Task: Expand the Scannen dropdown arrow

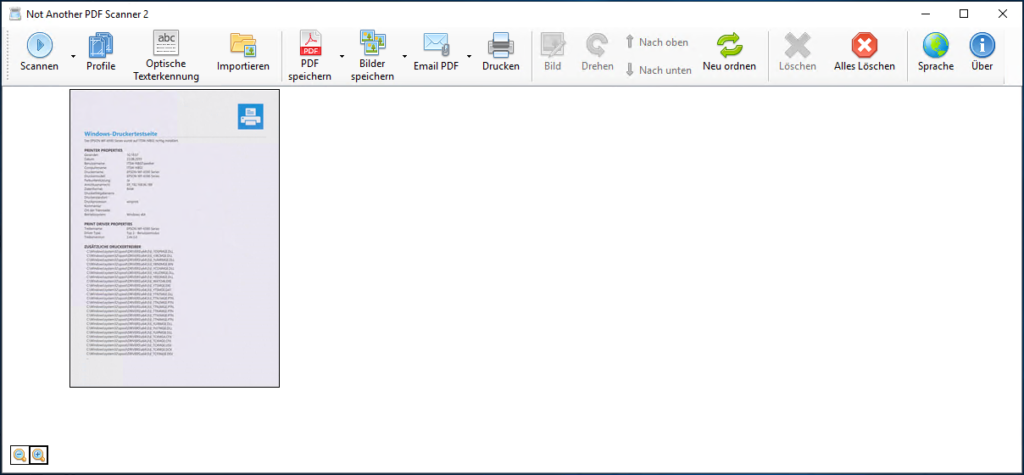Action: tap(73, 56)
